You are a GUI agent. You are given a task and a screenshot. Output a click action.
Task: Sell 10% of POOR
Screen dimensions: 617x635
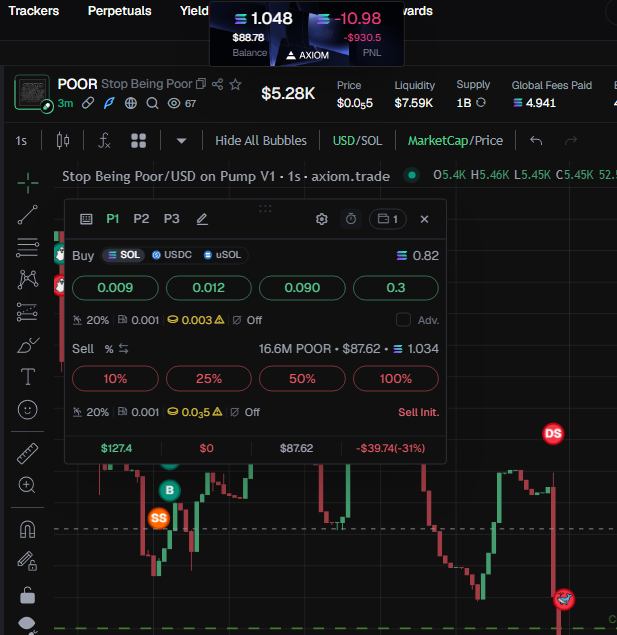[115, 379]
